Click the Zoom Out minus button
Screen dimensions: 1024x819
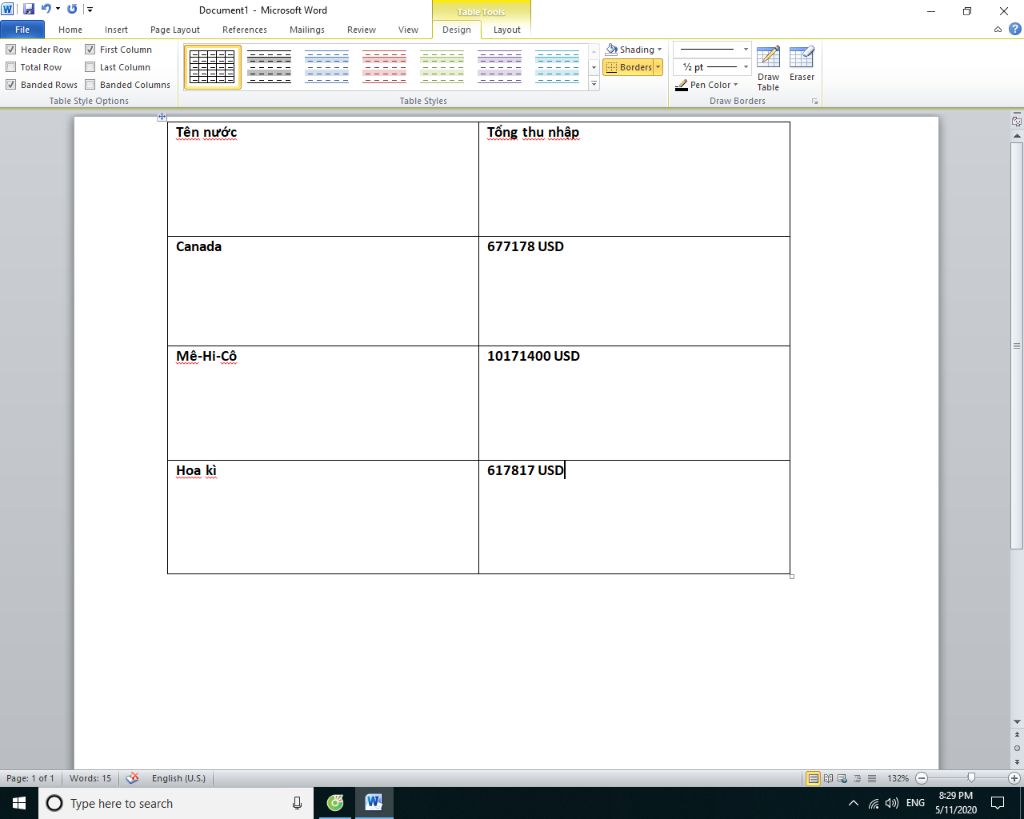pyautogui.click(x=921, y=778)
